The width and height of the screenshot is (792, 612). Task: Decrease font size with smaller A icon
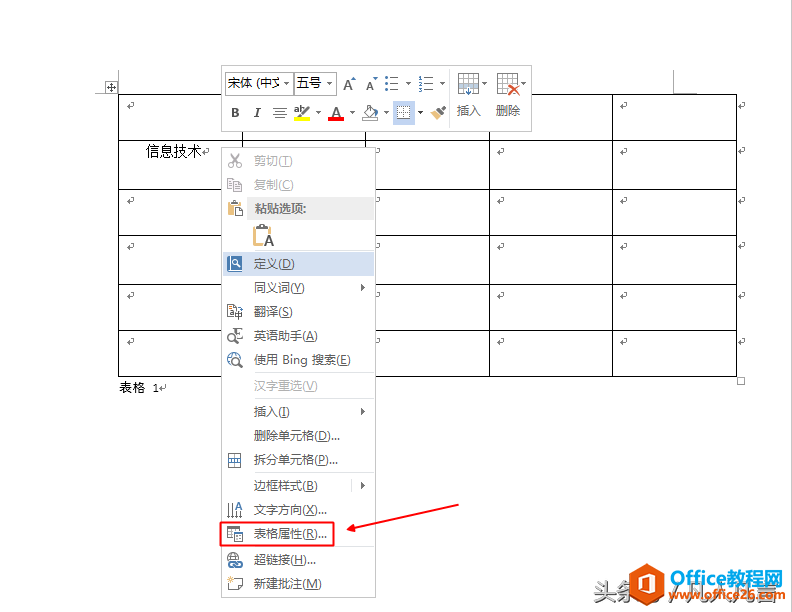point(371,84)
